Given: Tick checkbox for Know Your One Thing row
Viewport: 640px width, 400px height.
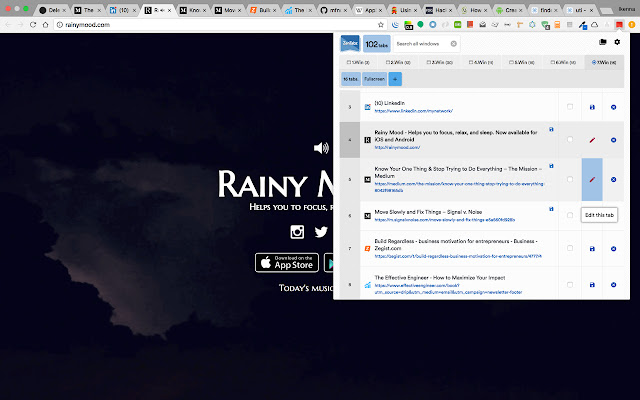Looking at the screenshot, I should pos(570,179).
